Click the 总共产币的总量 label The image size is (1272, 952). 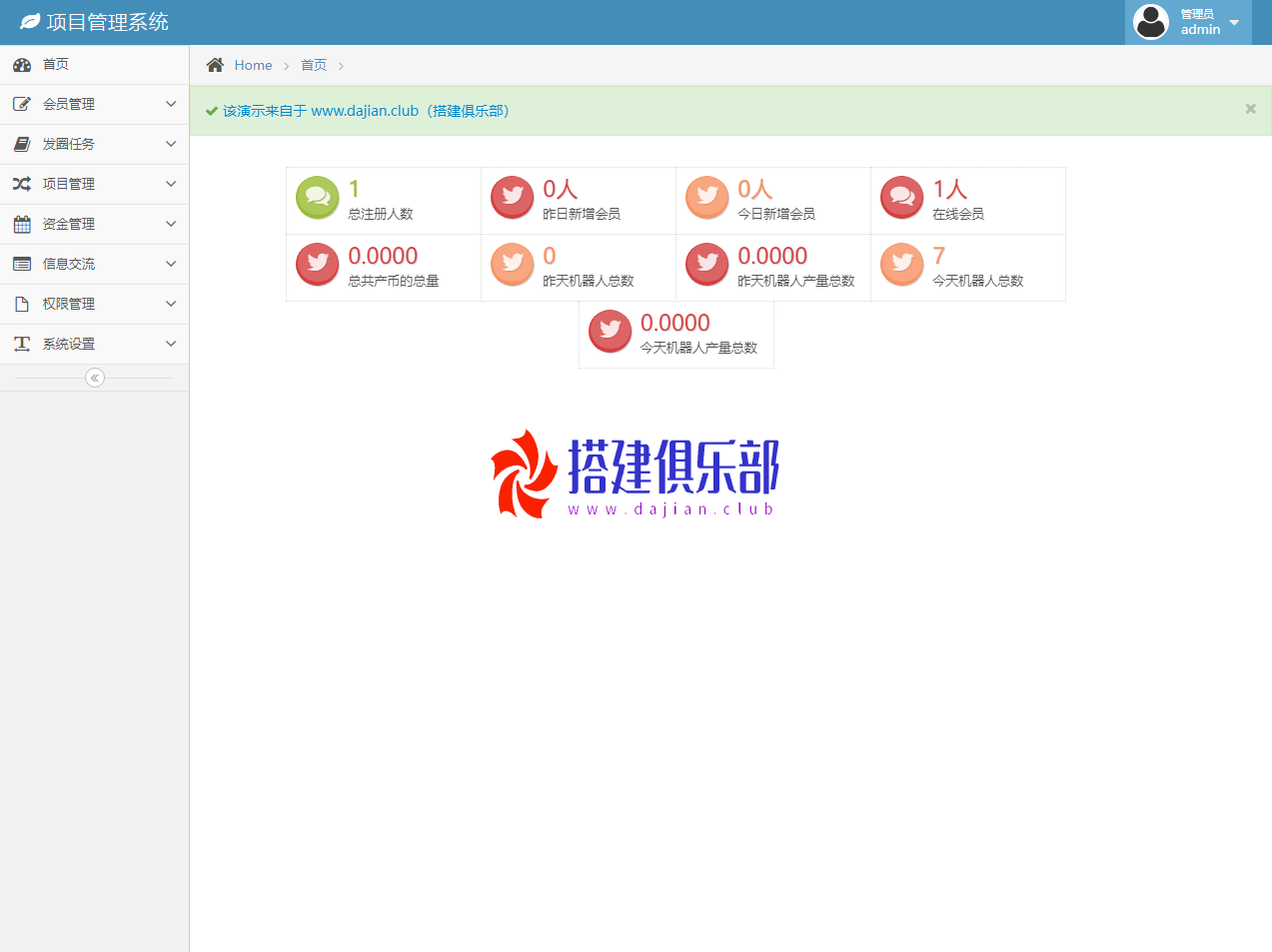click(x=394, y=281)
